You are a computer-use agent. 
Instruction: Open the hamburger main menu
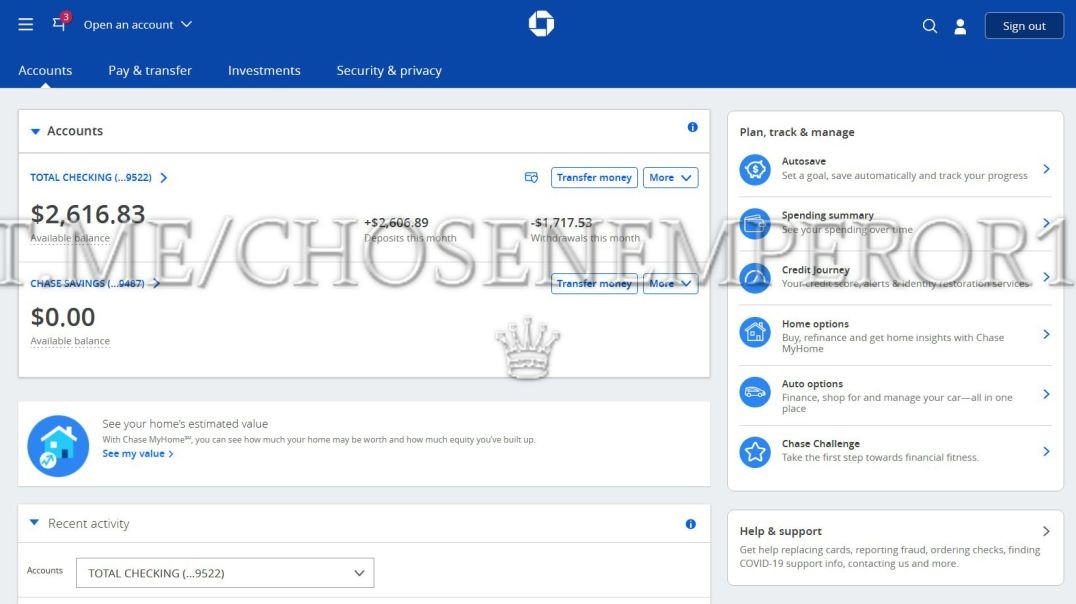click(25, 25)
